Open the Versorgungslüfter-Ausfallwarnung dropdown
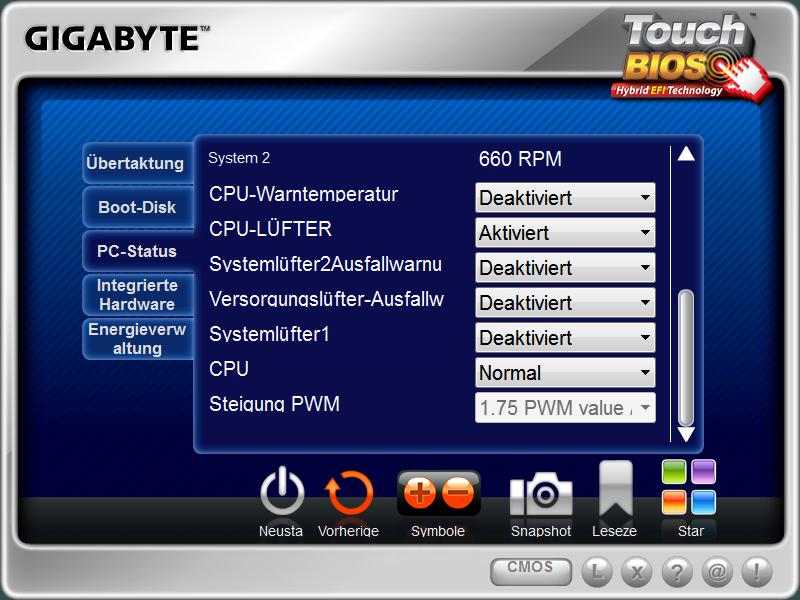Image resolution: width=800 pixels, height=600 pixels. (565, 303)
